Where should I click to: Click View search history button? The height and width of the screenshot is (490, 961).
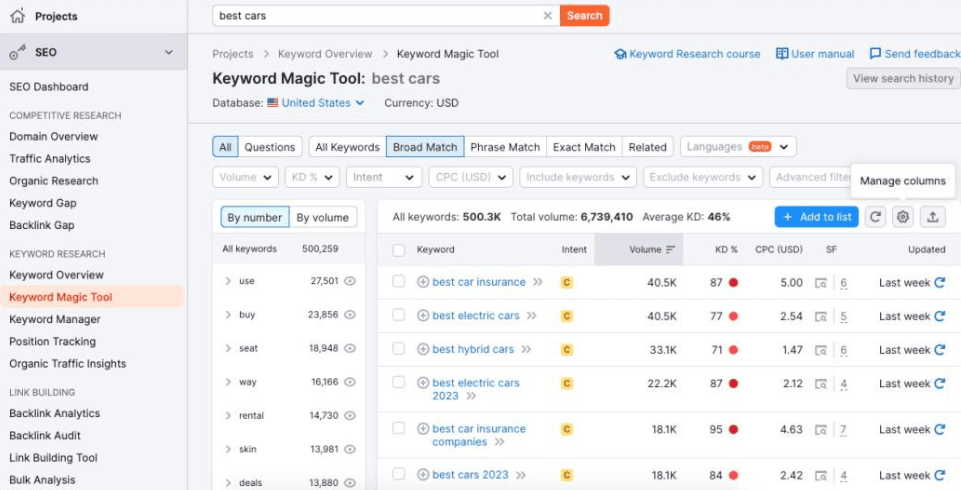(903, 78)
